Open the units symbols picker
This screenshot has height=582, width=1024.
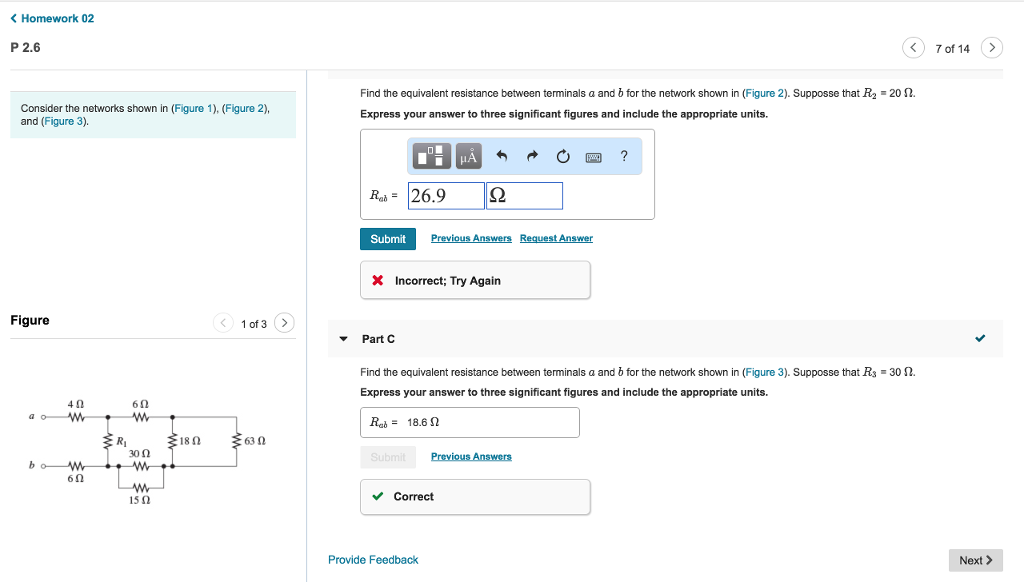pos(468,156)
